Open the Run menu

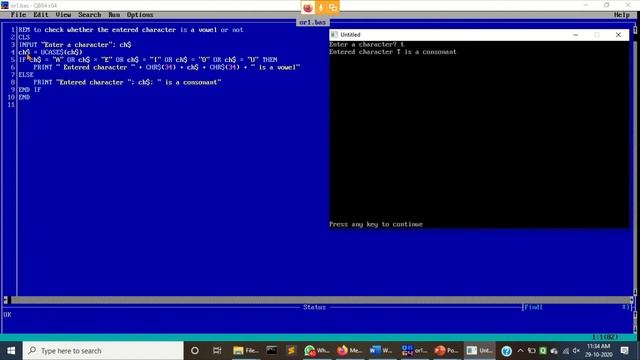coord(114,15)
